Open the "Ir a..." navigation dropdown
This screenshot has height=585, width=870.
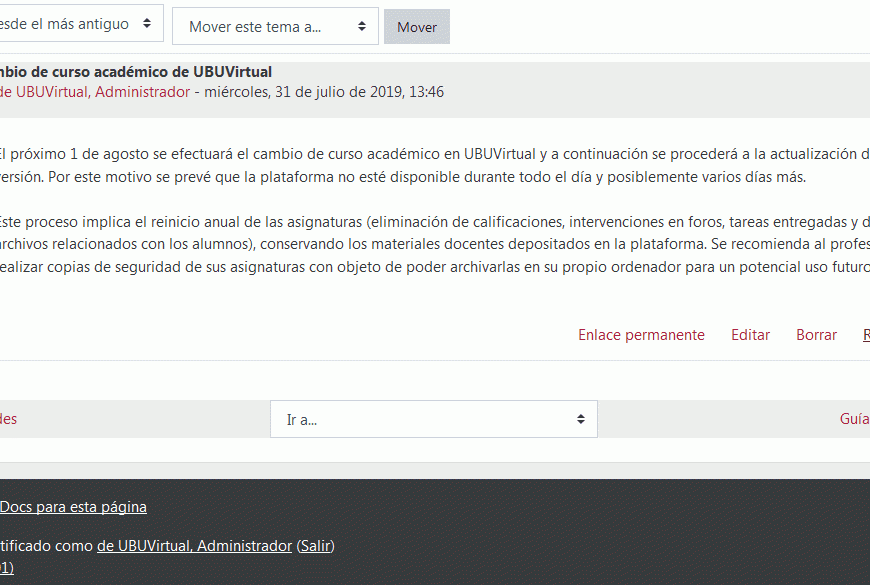pos(434,419)
